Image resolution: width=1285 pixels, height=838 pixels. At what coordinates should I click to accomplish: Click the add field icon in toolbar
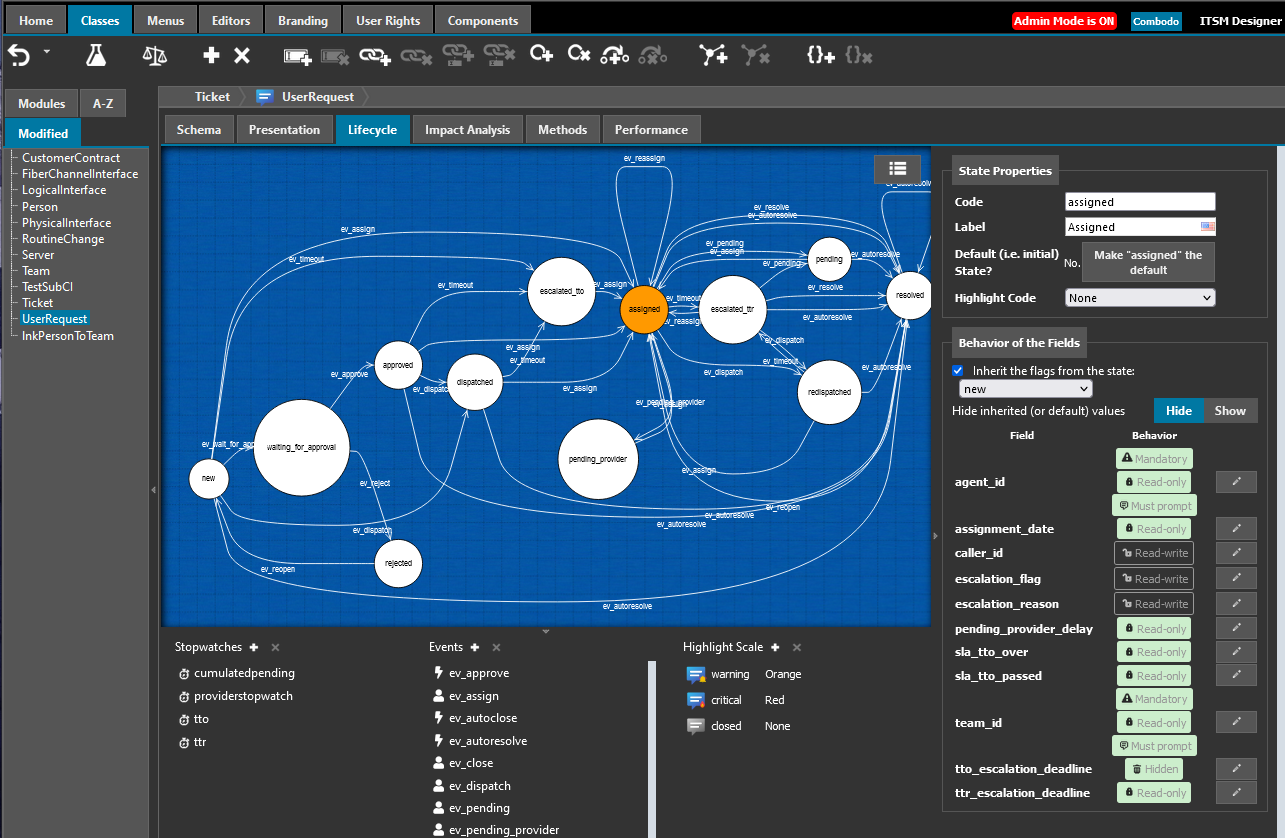pyautogui.click(x=297, y=56)
